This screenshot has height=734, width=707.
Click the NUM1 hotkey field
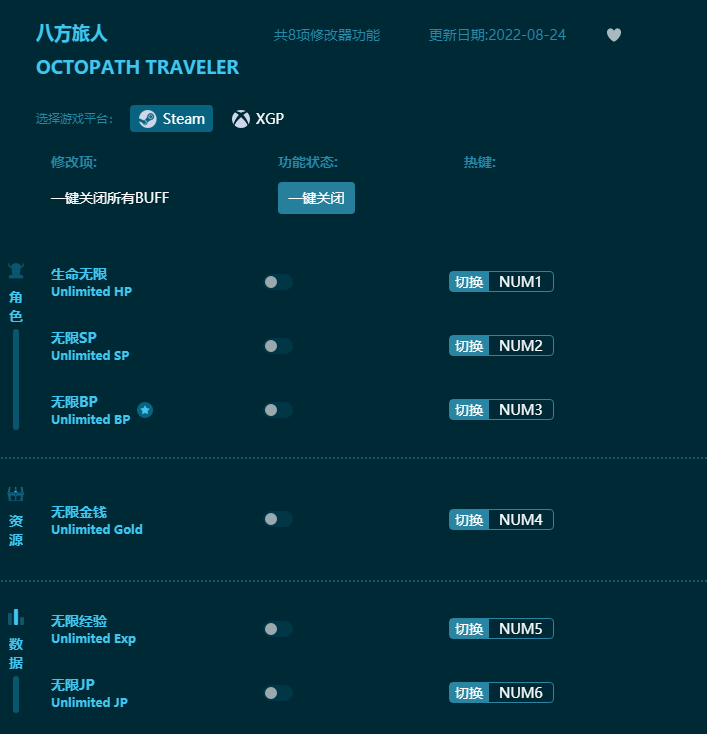521,282
